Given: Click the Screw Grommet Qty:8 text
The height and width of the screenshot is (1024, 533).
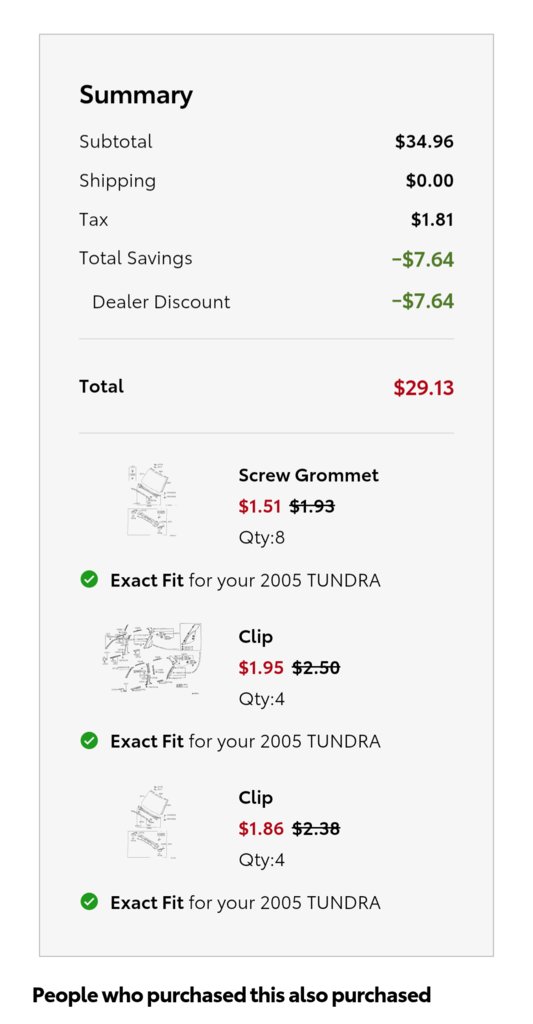Looking at the screenshot, I should point(262,538).
